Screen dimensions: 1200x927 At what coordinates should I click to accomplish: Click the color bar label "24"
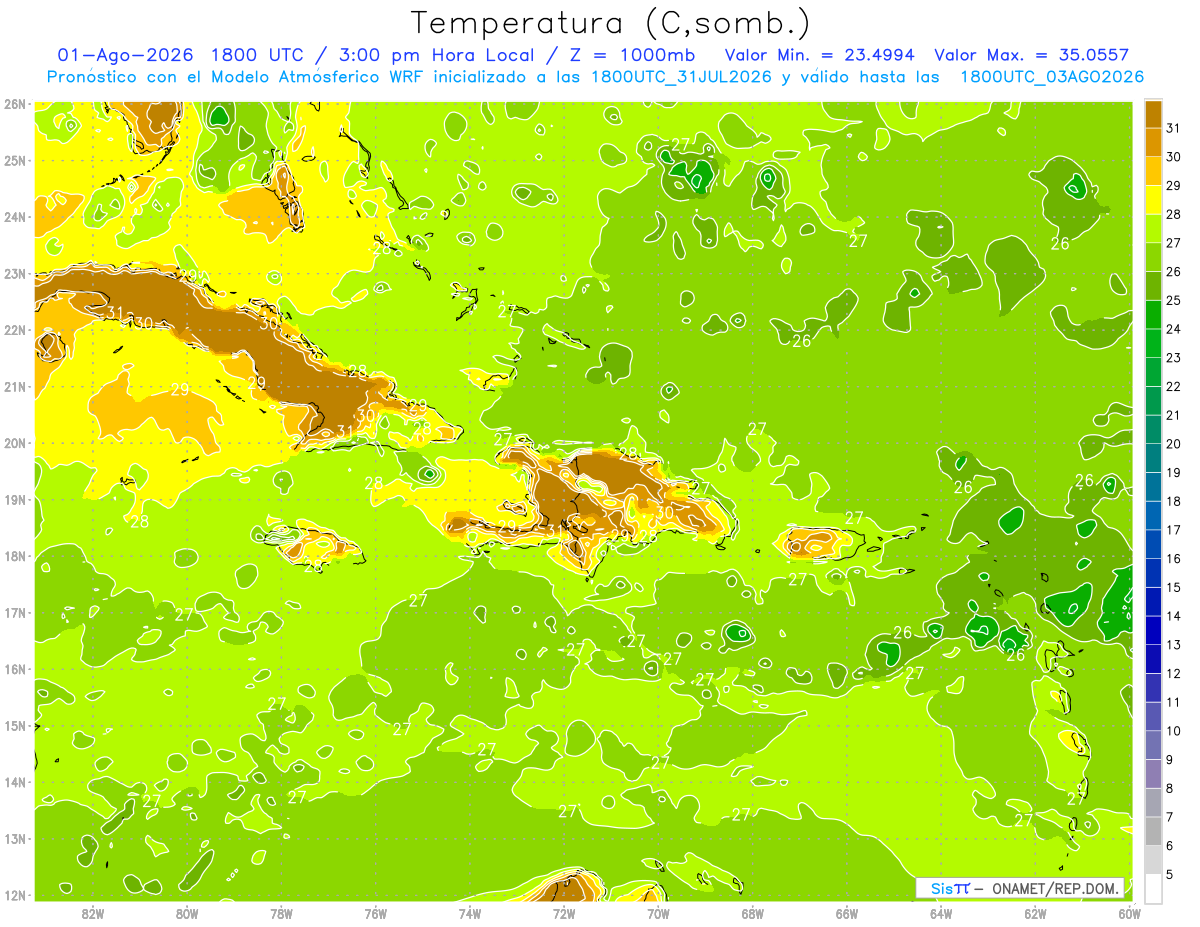[x=1173, y=328]
